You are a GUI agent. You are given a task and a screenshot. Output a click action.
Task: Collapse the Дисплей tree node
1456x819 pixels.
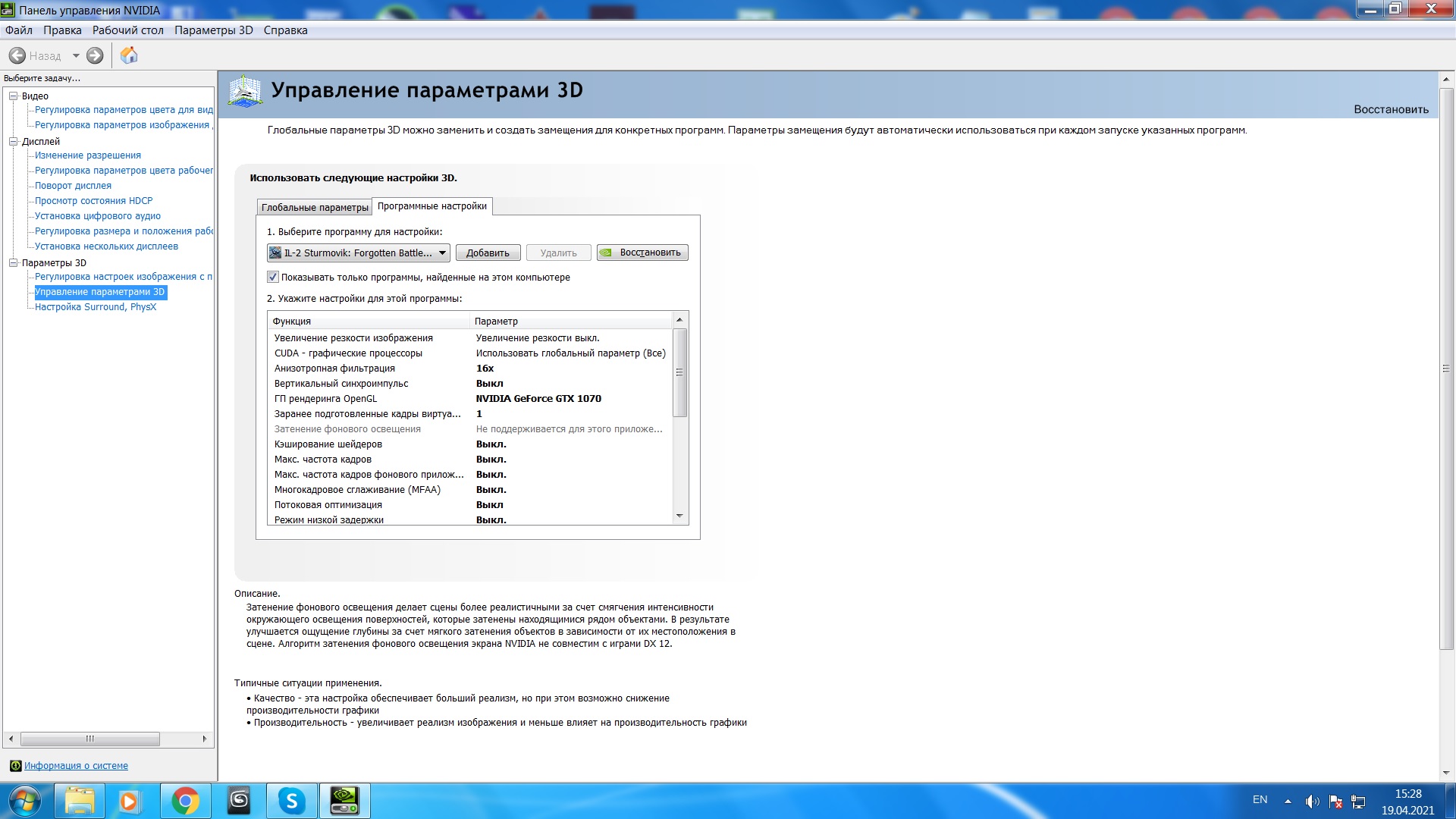(x=13, y=142)
